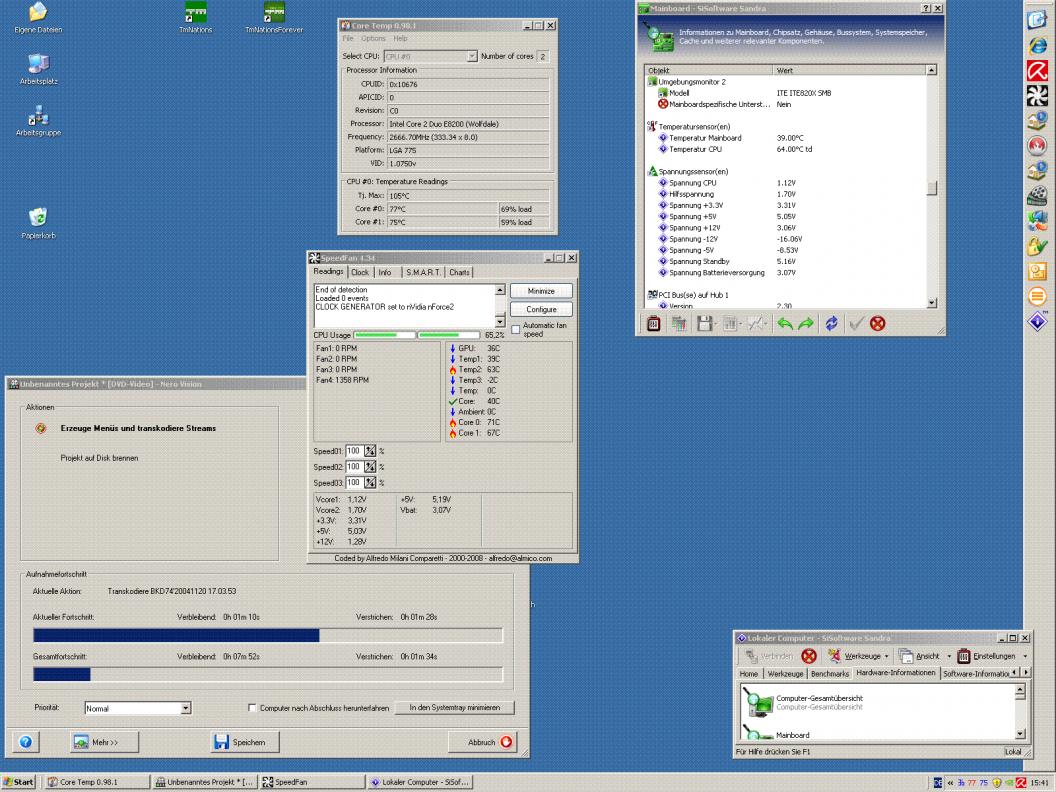Click the Start button on the taskbar
Image resolution: width=1056 pixels, height=792 pixels.
pyautogui.click(x=18, y=782)
